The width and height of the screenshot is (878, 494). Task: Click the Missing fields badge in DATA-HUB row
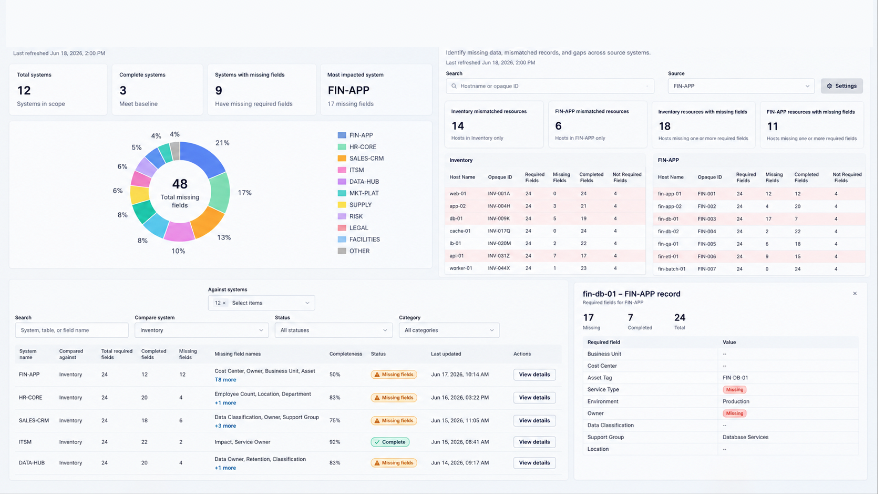coord(394,463)
